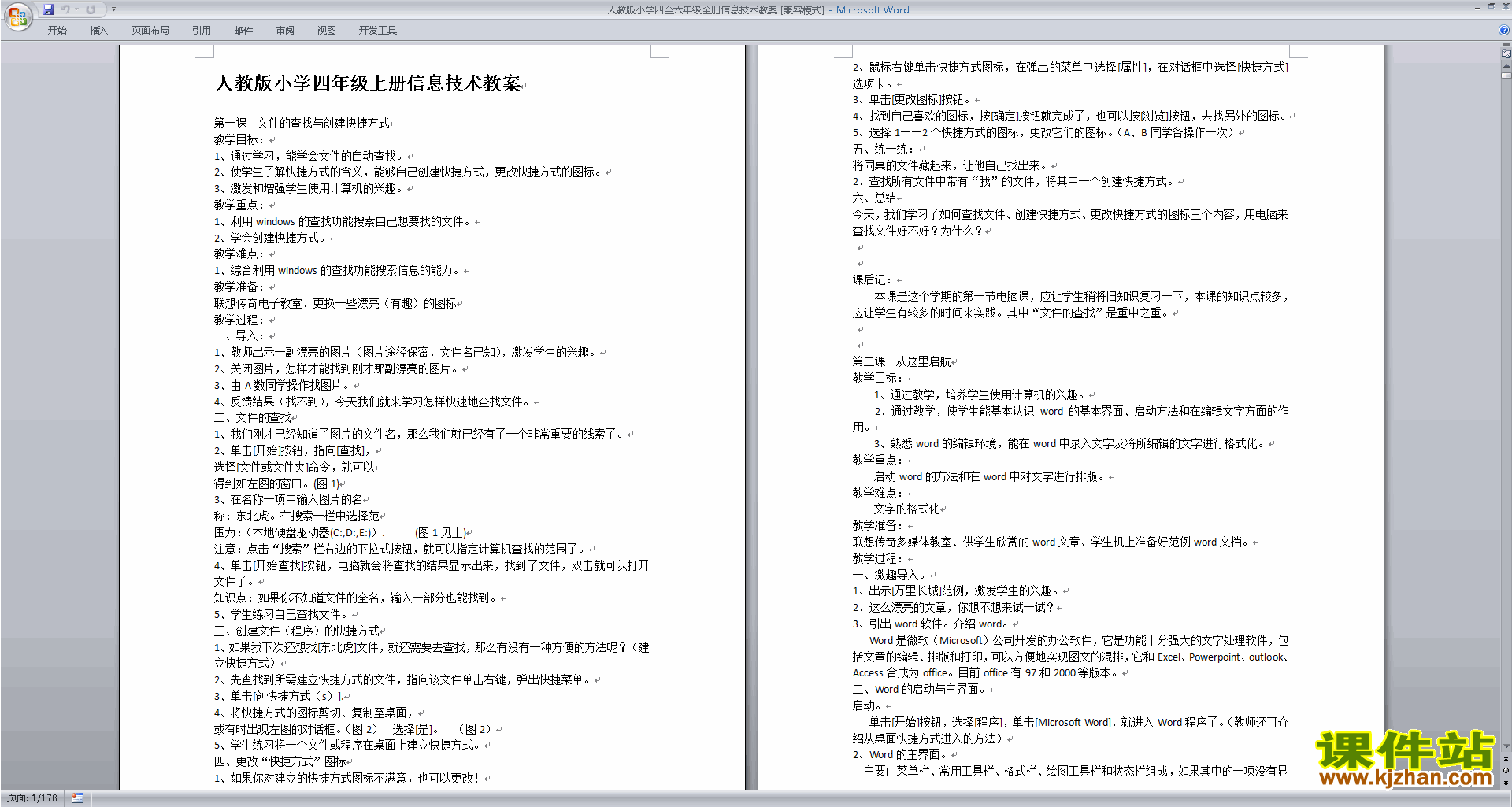The height and width of the screenshot is (807, 1512).
Task: Open the 开发工具 ribbon tab
Action: [x=378, y=31]
